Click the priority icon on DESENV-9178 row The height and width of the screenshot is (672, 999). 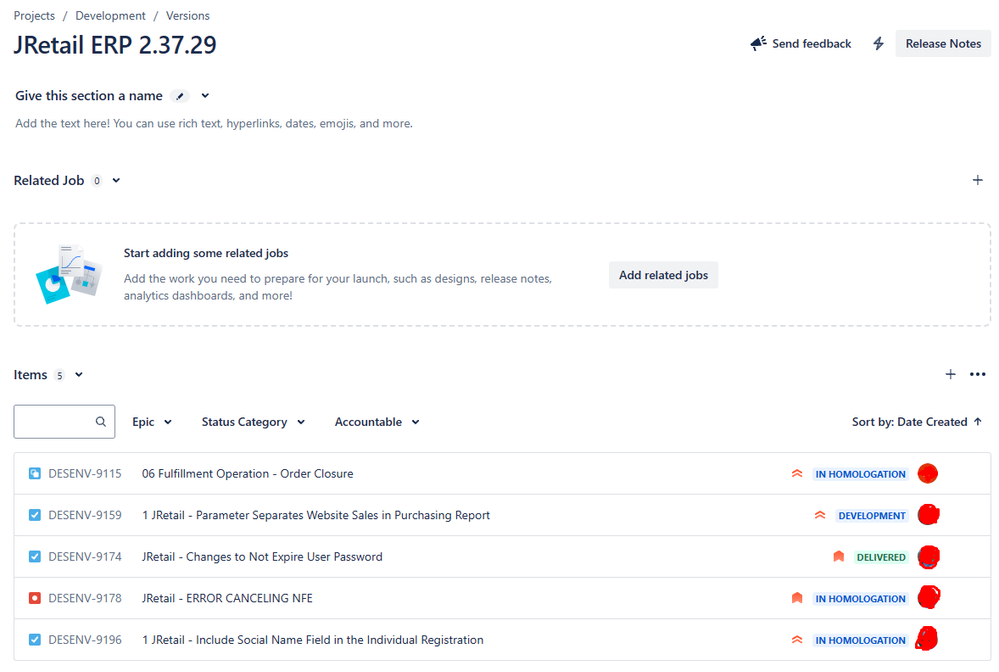tap(797, 598)
